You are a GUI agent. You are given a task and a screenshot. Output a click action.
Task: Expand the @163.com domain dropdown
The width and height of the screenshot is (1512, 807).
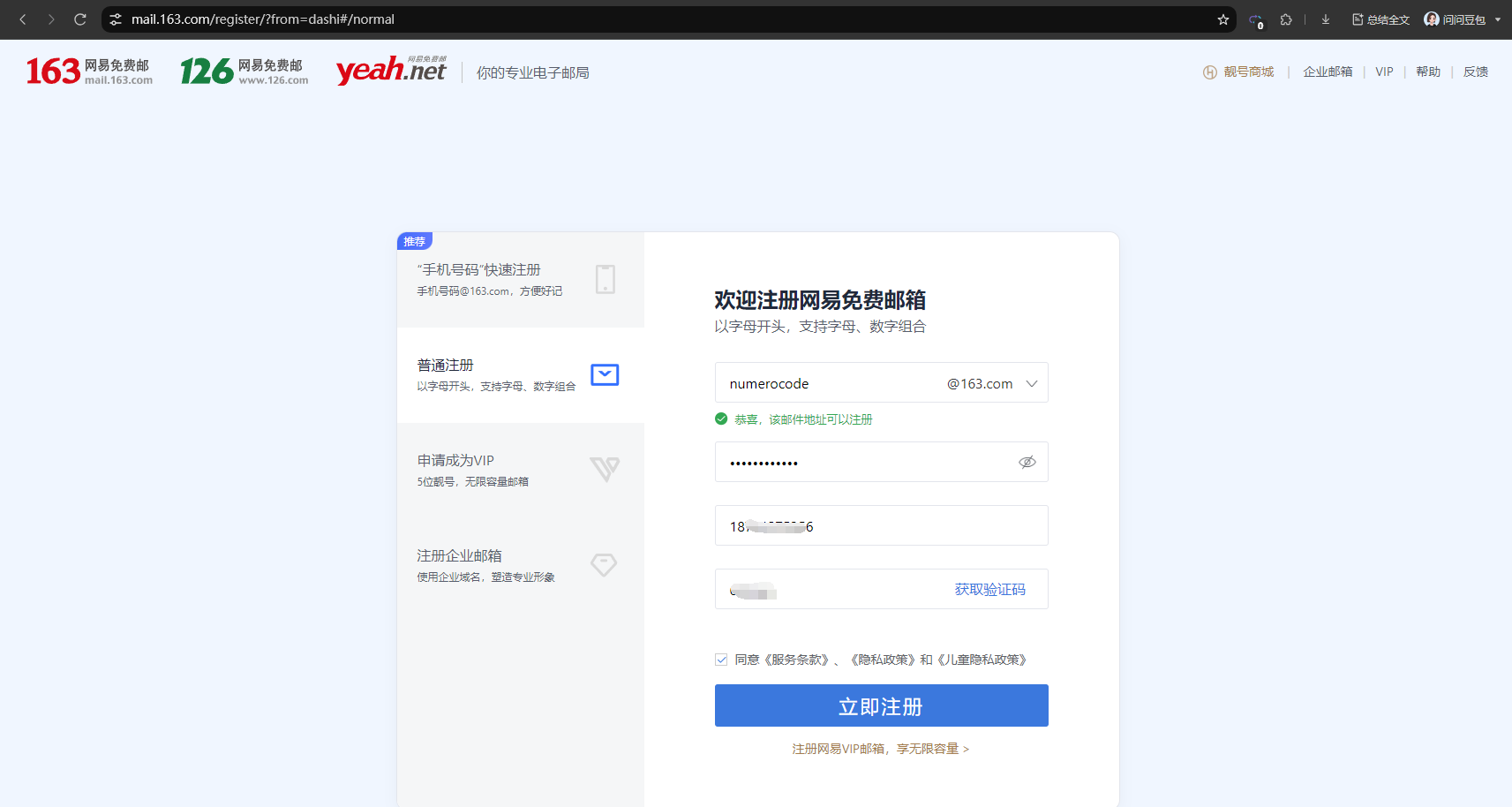click(1031, 384)
